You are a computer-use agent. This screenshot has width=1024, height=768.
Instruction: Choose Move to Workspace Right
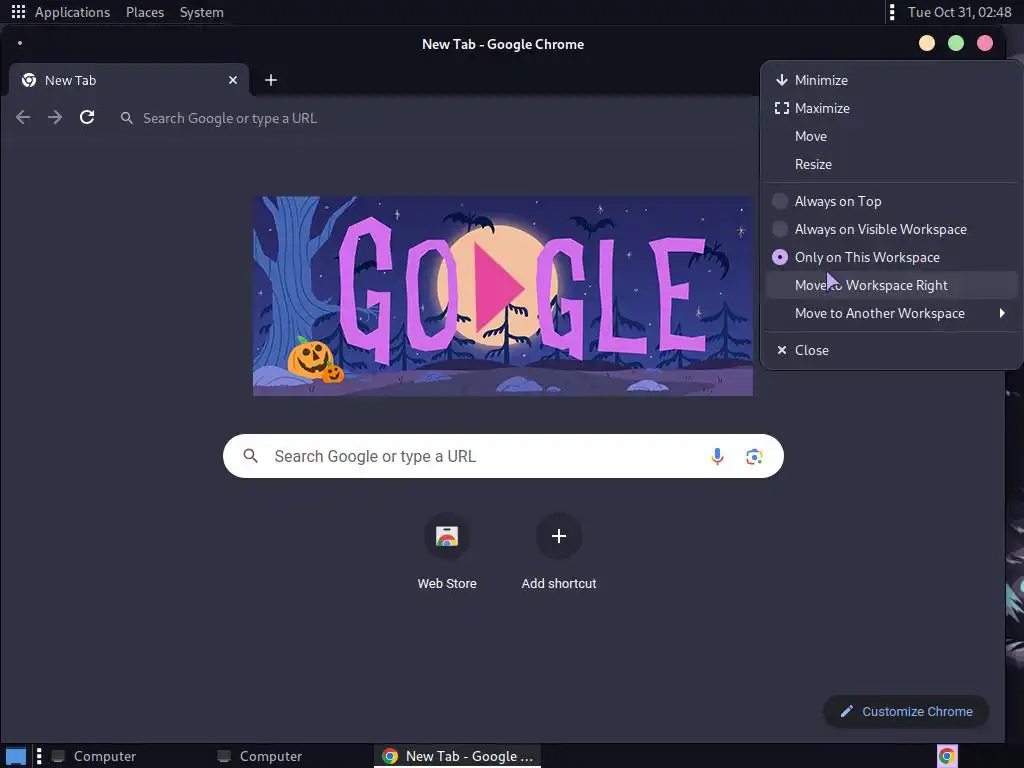click(891, 285)
